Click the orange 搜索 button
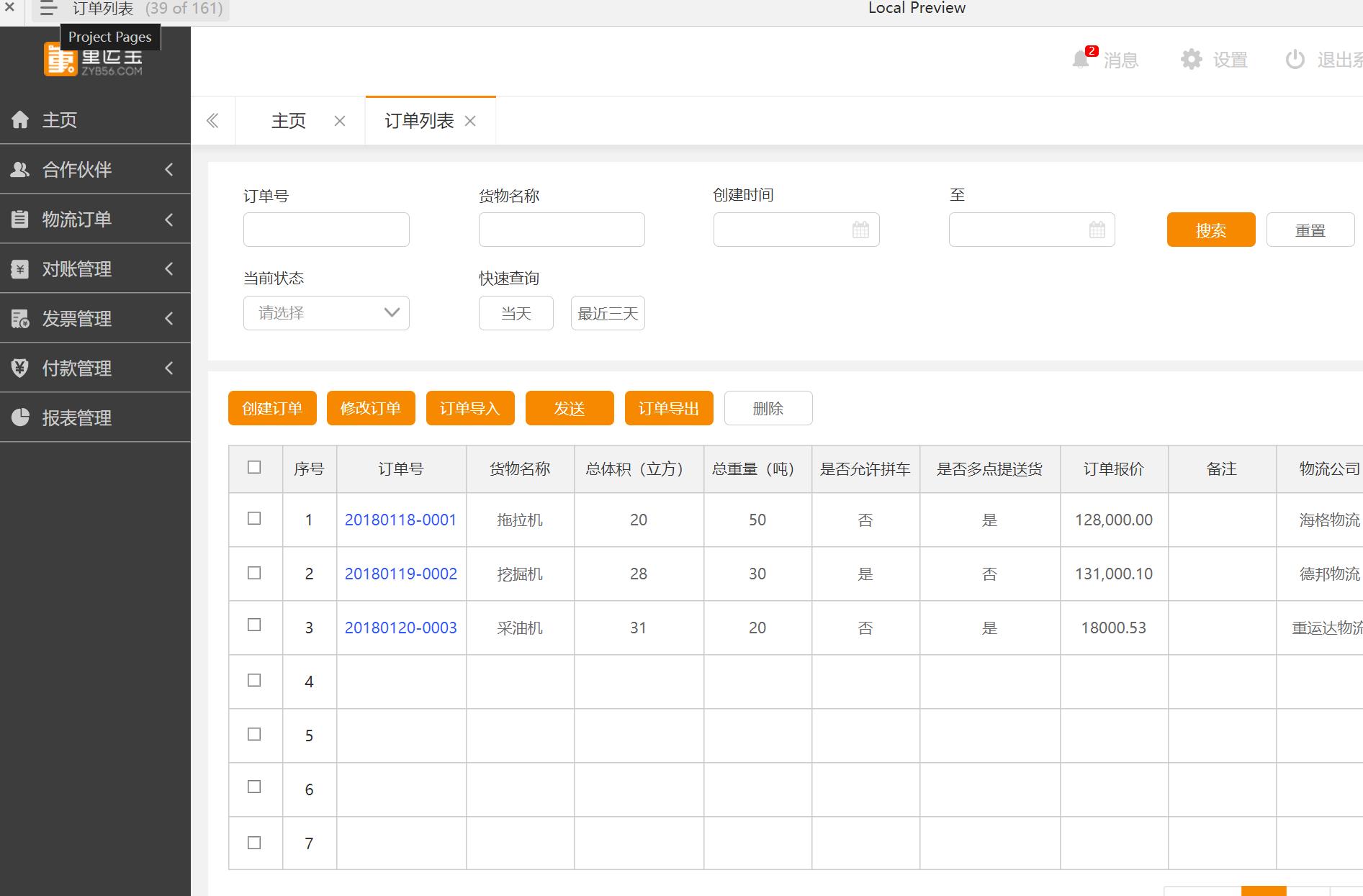This screenshot has width=1363, height=896. tap(1211, 230)
